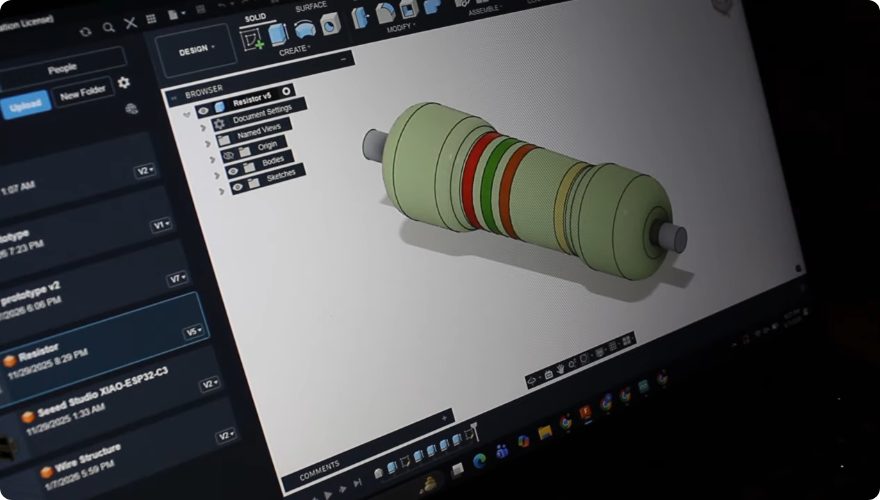Viewport: 880px width, 500px height.
Task: Close the data panel with the X
Action: [130, 23]
